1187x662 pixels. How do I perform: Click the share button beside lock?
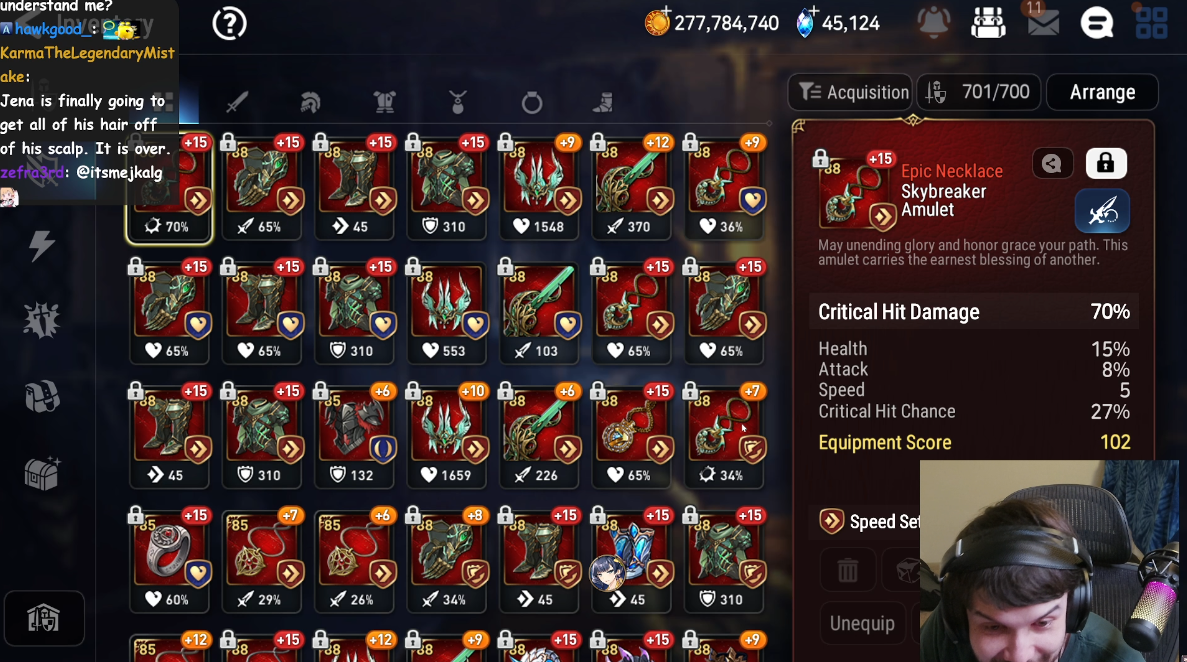coord(1052,163)
